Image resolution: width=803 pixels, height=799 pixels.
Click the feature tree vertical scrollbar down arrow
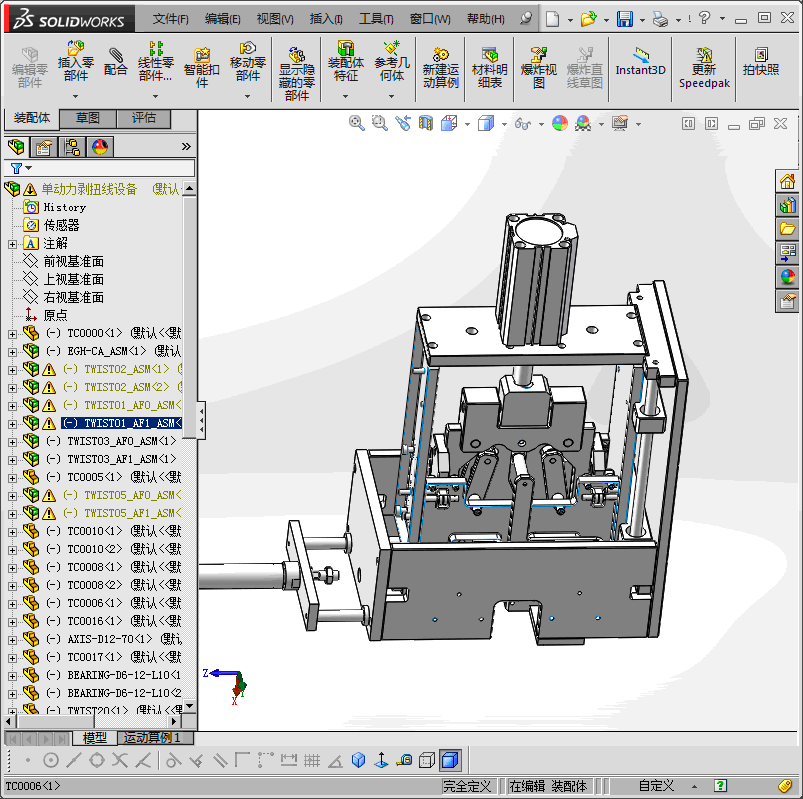[x=189, y=706]
